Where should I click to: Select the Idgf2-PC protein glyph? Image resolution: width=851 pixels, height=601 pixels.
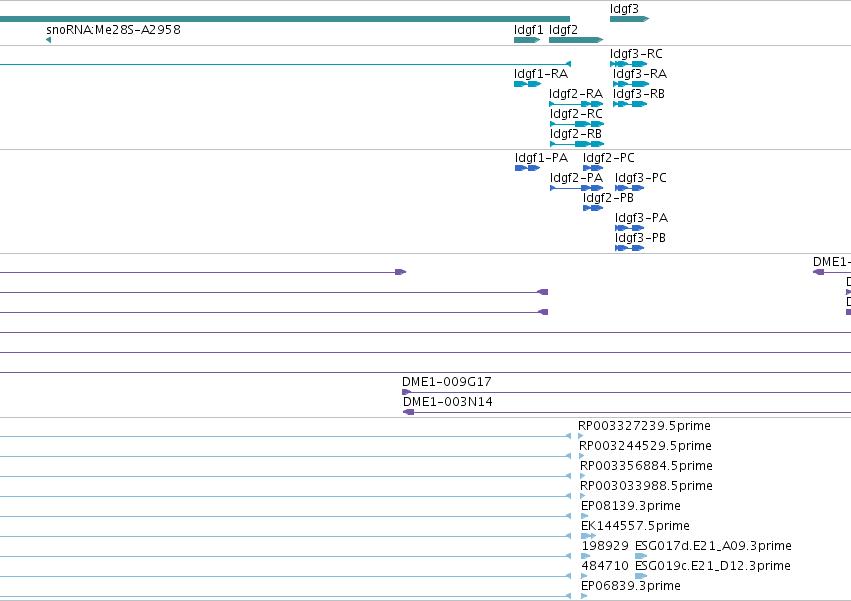coord(593,168)
